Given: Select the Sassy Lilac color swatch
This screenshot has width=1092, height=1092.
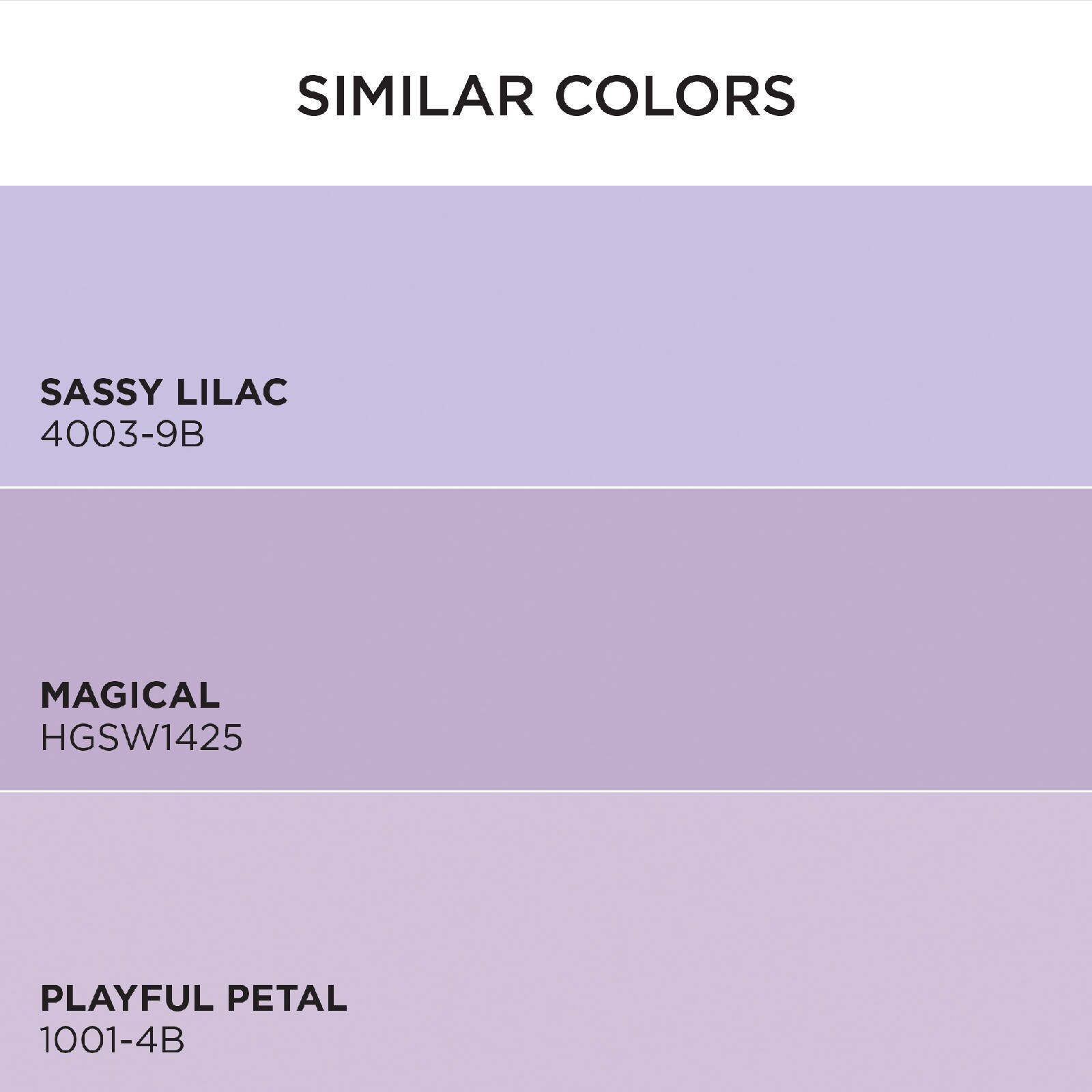Looking at the screenshot, I should pos(546,336).
